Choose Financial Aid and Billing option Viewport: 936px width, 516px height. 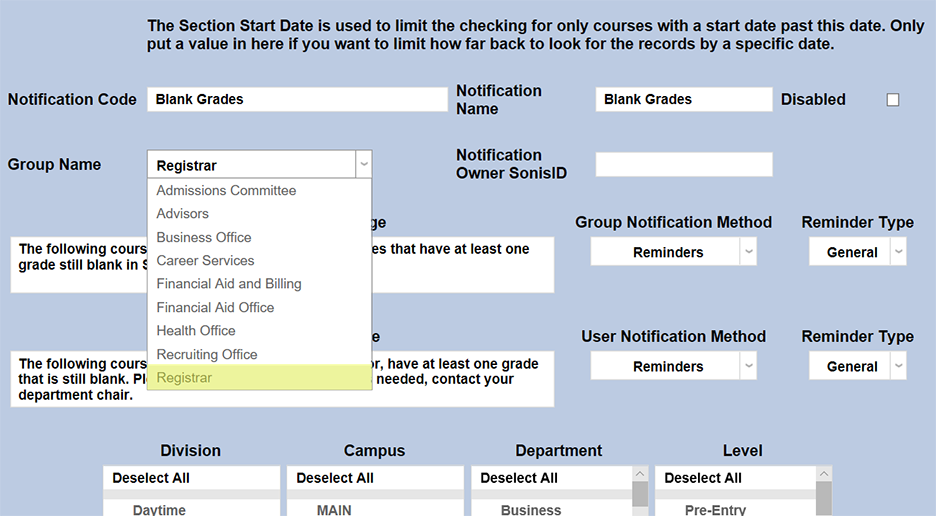pyautogui.click(x=229, y=284)
